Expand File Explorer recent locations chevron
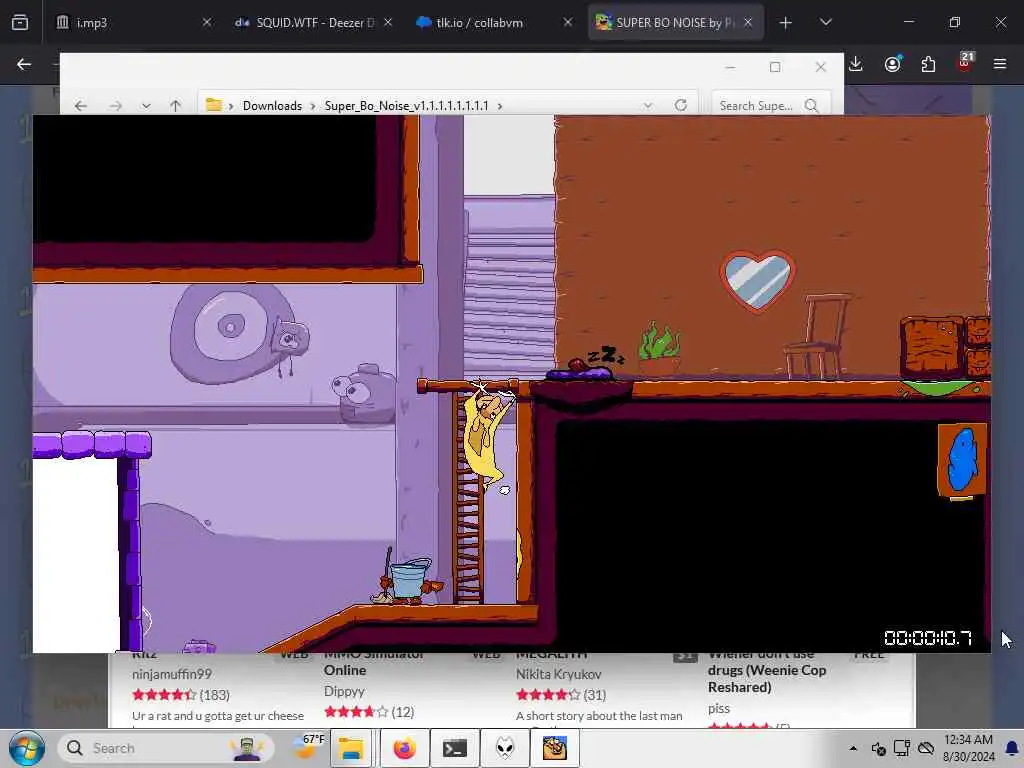The height and width of the screenshot is (768, 1024). [146, 106]
